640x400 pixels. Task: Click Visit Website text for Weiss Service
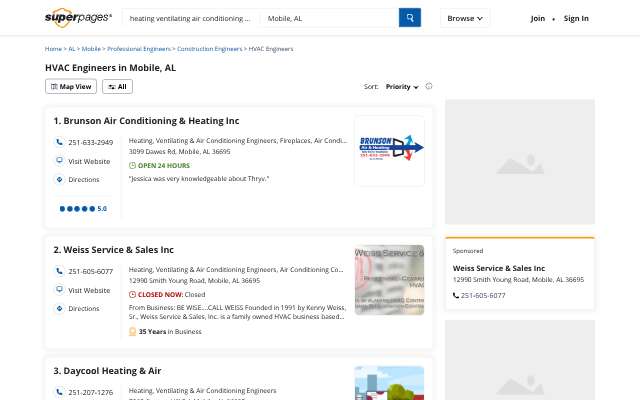pyautogui.click(x=89, y=290)
